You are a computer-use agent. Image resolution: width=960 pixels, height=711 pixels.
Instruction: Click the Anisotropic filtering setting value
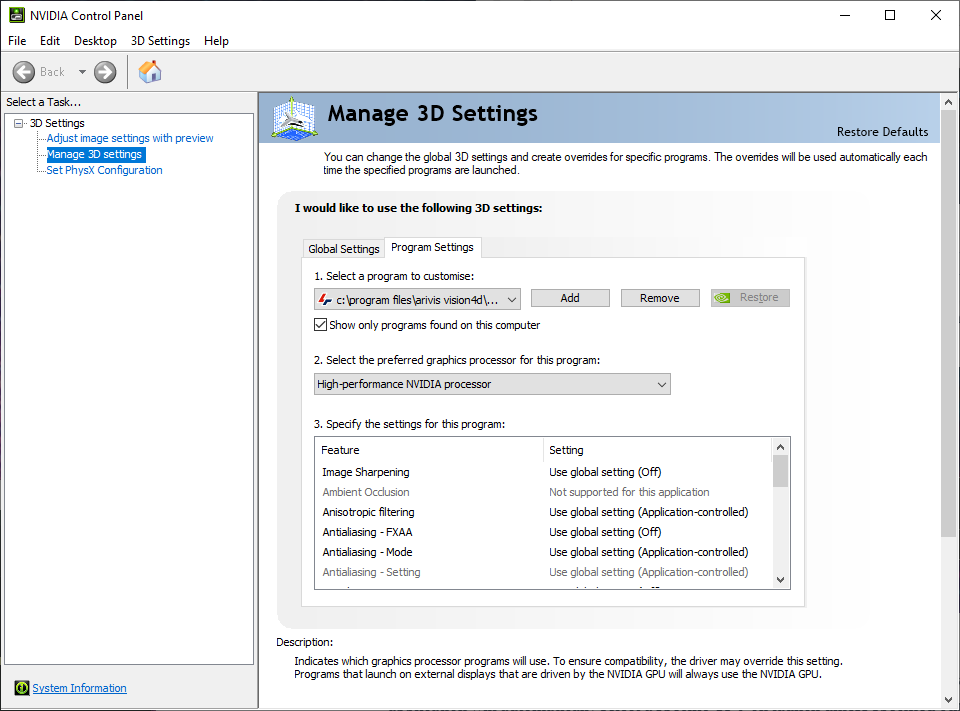coord(648,512)
